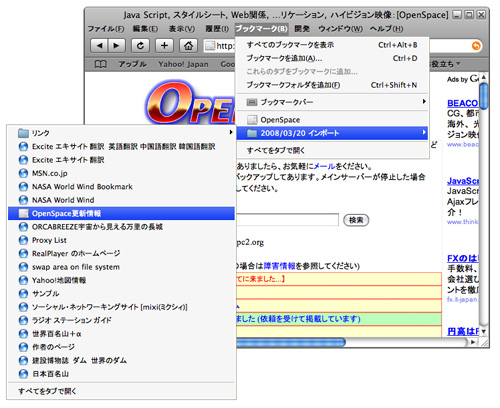
Task: Open the ファイル(F) menu
Action: tap(106, 29)
